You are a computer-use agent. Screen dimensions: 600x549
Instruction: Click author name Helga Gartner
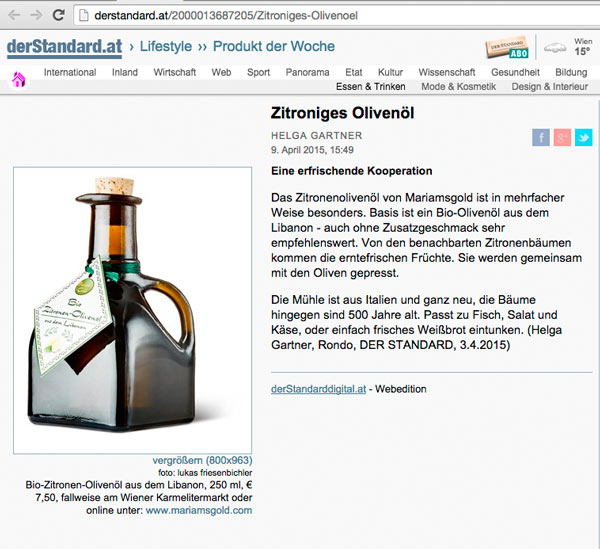[x=316, y=135]
